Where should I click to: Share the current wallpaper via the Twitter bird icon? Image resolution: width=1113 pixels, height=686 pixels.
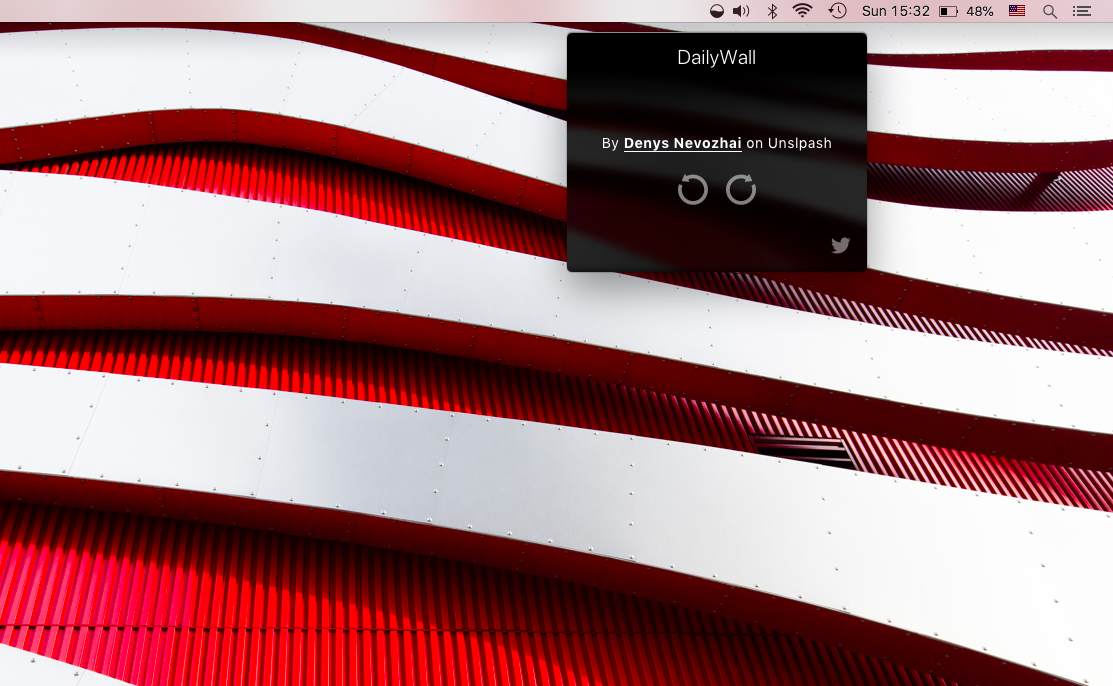pos(840,245)
